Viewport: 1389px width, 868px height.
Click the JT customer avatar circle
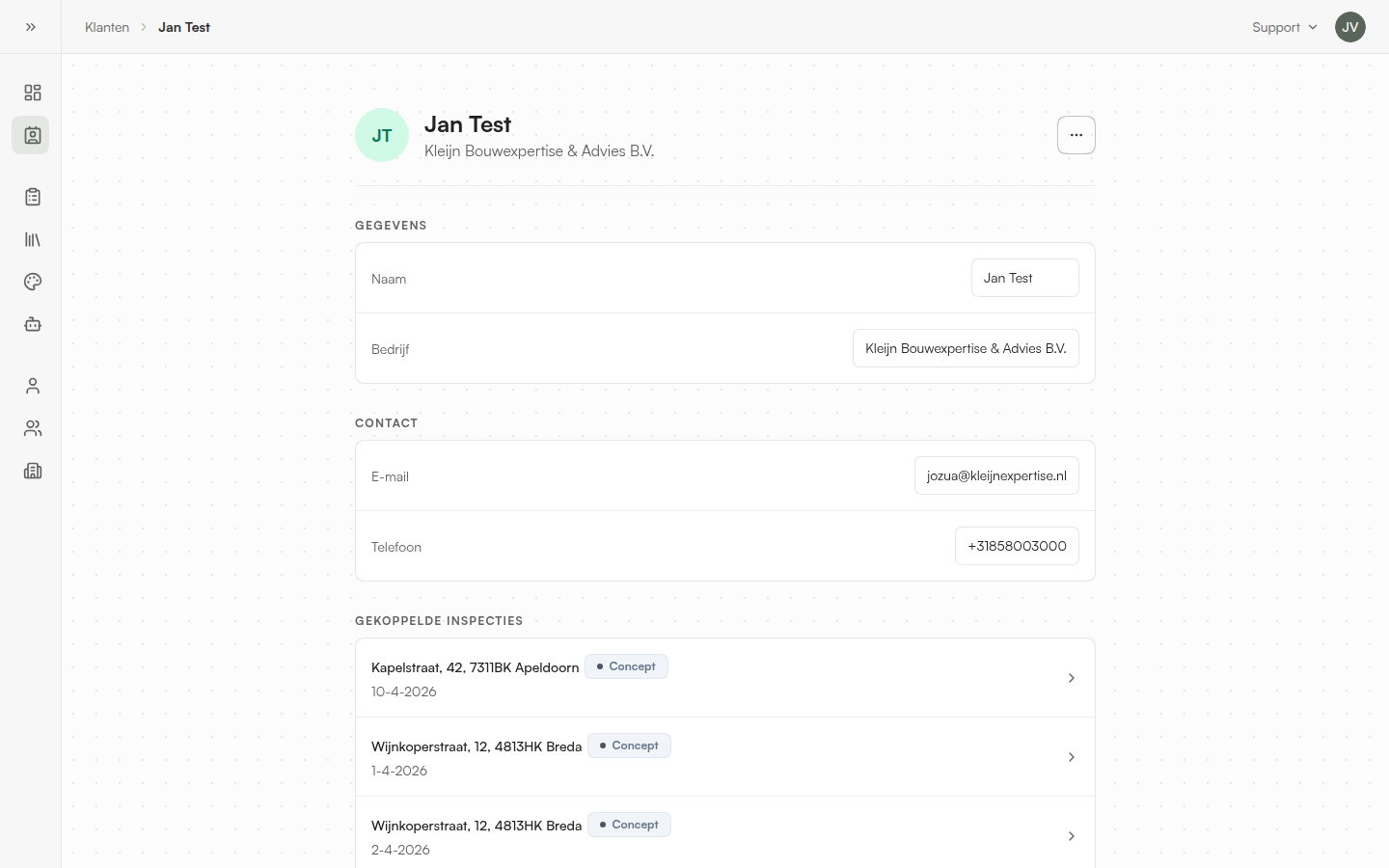[382, 135]
